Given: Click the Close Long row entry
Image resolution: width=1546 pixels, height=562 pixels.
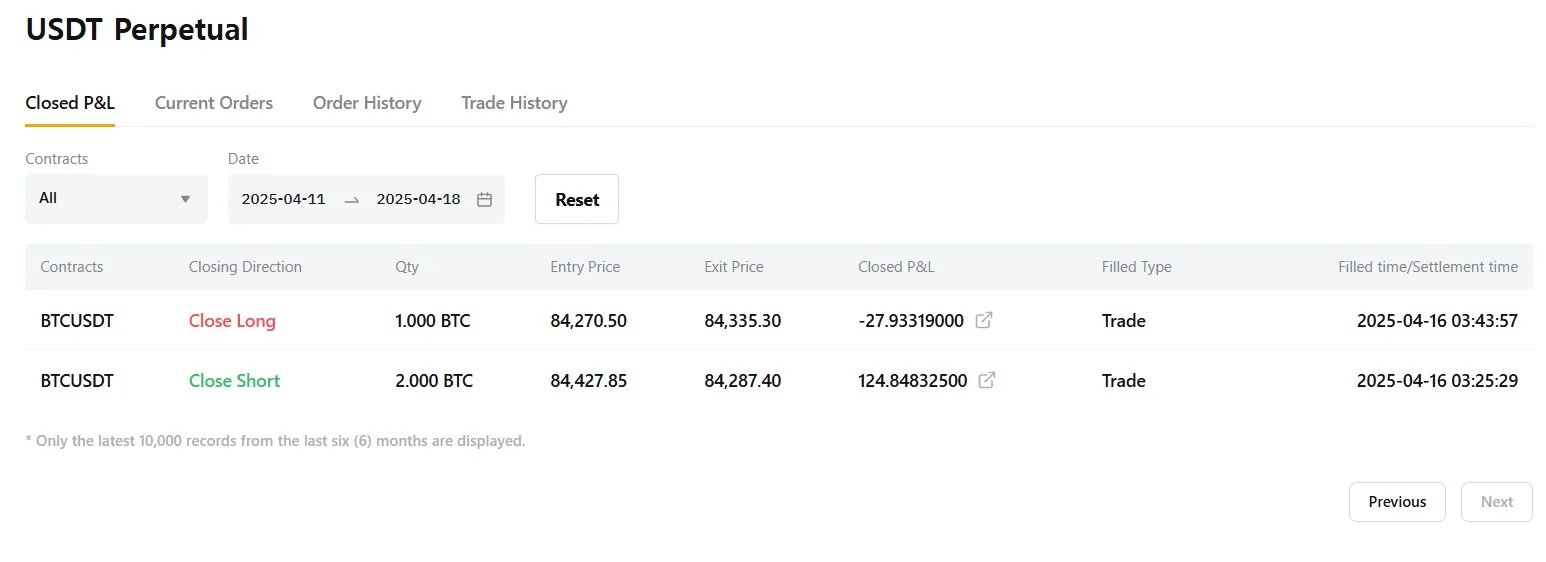Looking at the screenshot, I should [x=232, y=321].
